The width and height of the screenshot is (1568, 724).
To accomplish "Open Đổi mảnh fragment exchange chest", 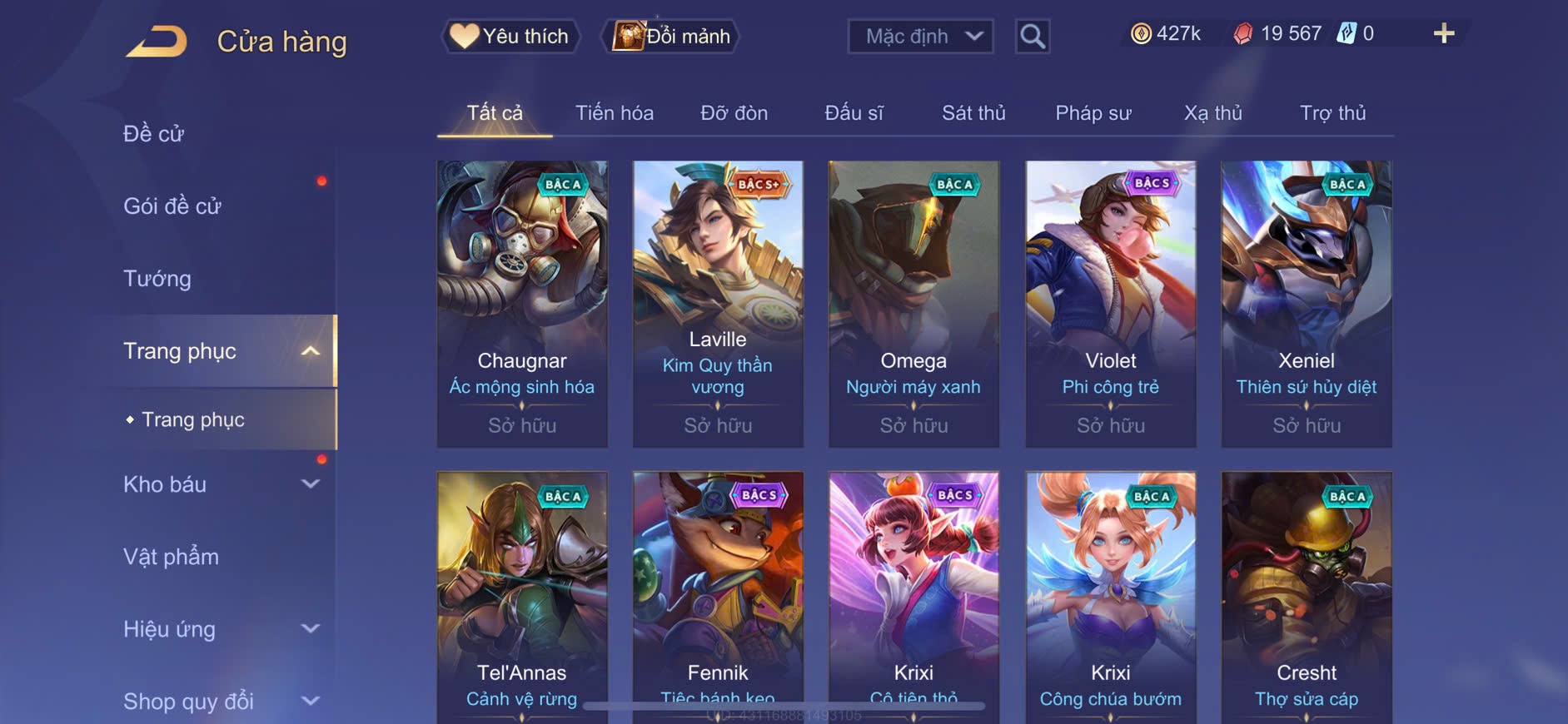I will [x=671, y=36].
